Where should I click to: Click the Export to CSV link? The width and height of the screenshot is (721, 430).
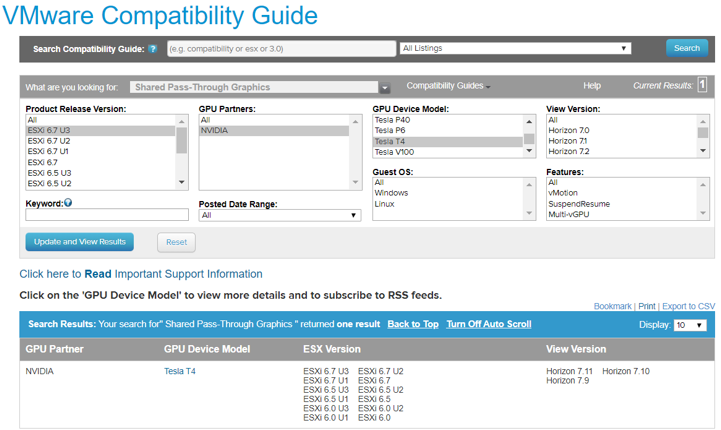tap(688, 306)
